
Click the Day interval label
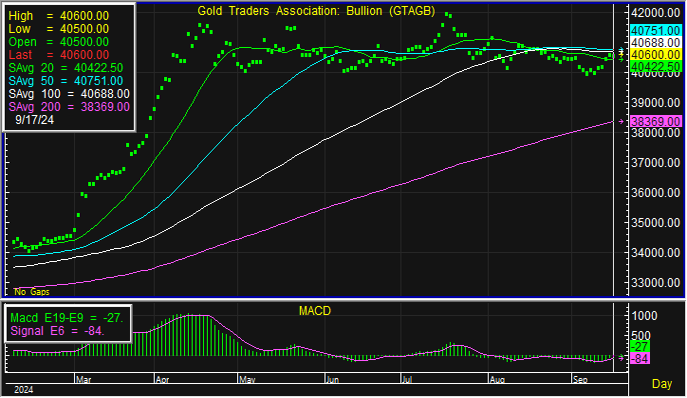[662, 384]
